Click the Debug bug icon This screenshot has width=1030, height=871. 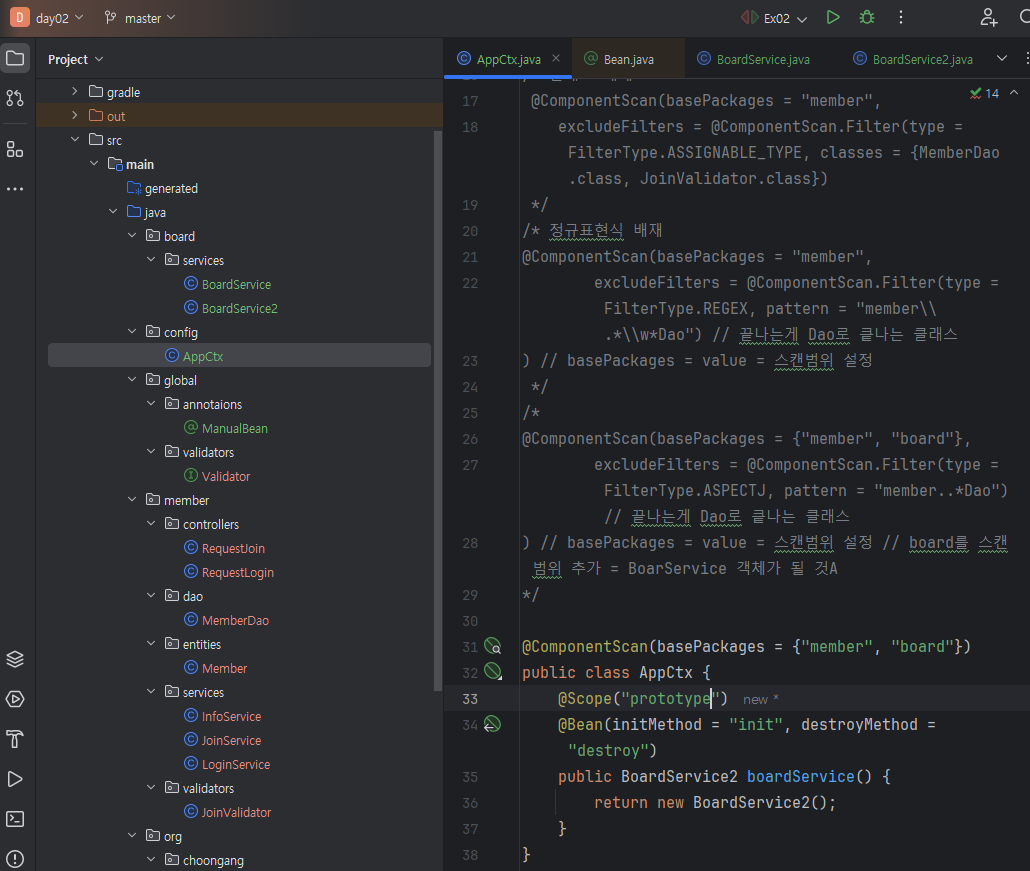pos(867,18)
